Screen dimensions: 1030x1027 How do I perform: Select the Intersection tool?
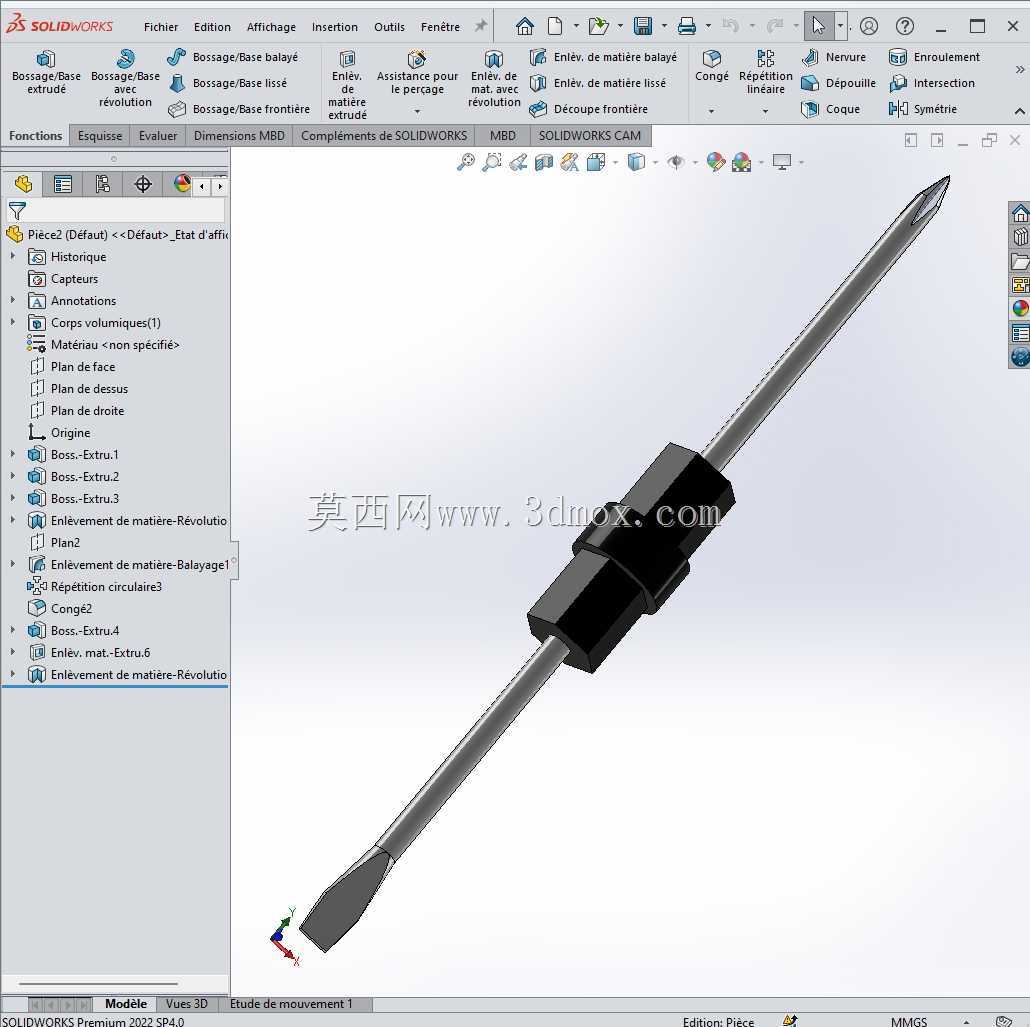(931, 83)
